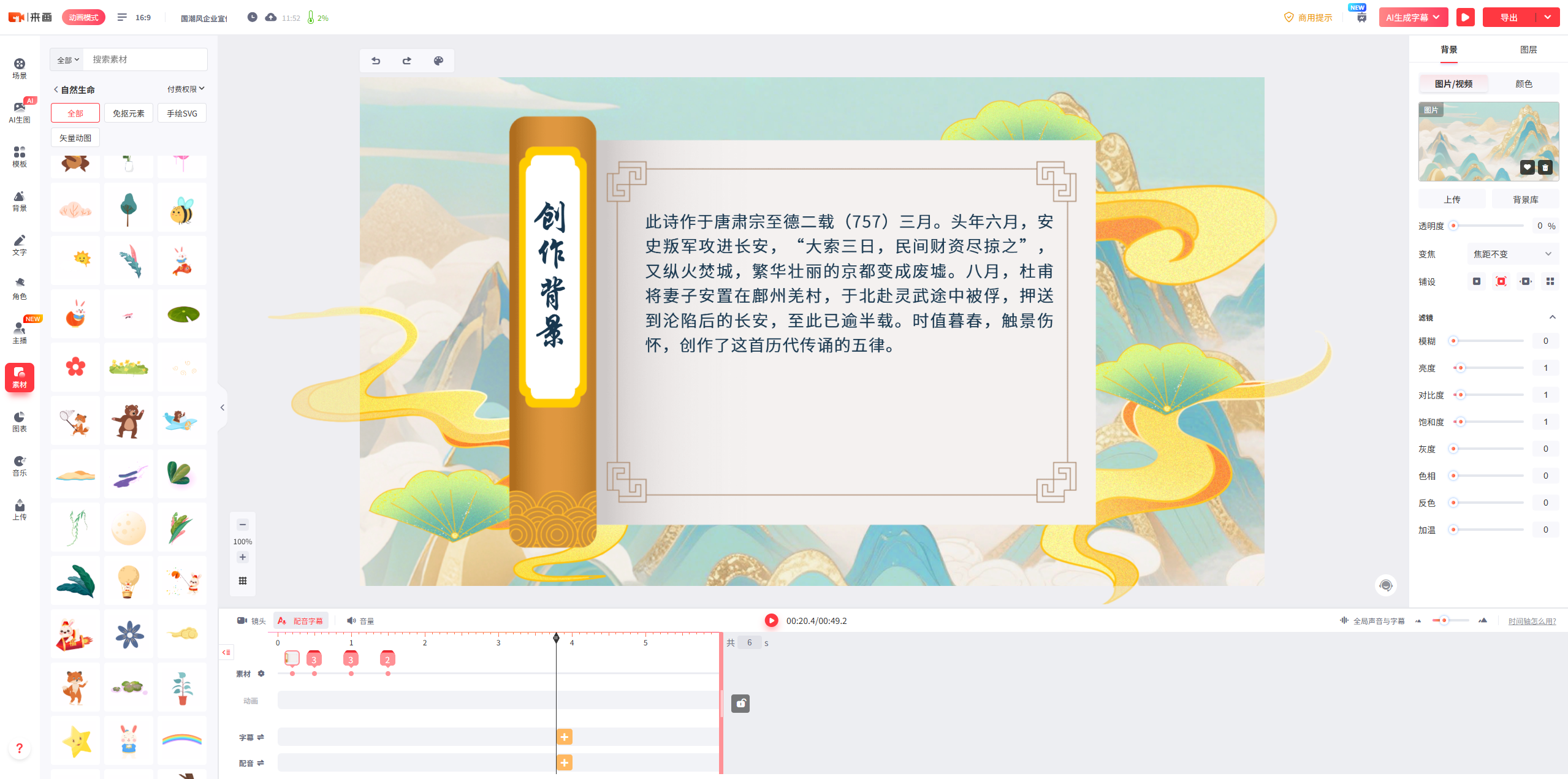Screen dimensions: 1568x779
Task: Open the 角色 character panel
Action: click(x=19, y=288)
